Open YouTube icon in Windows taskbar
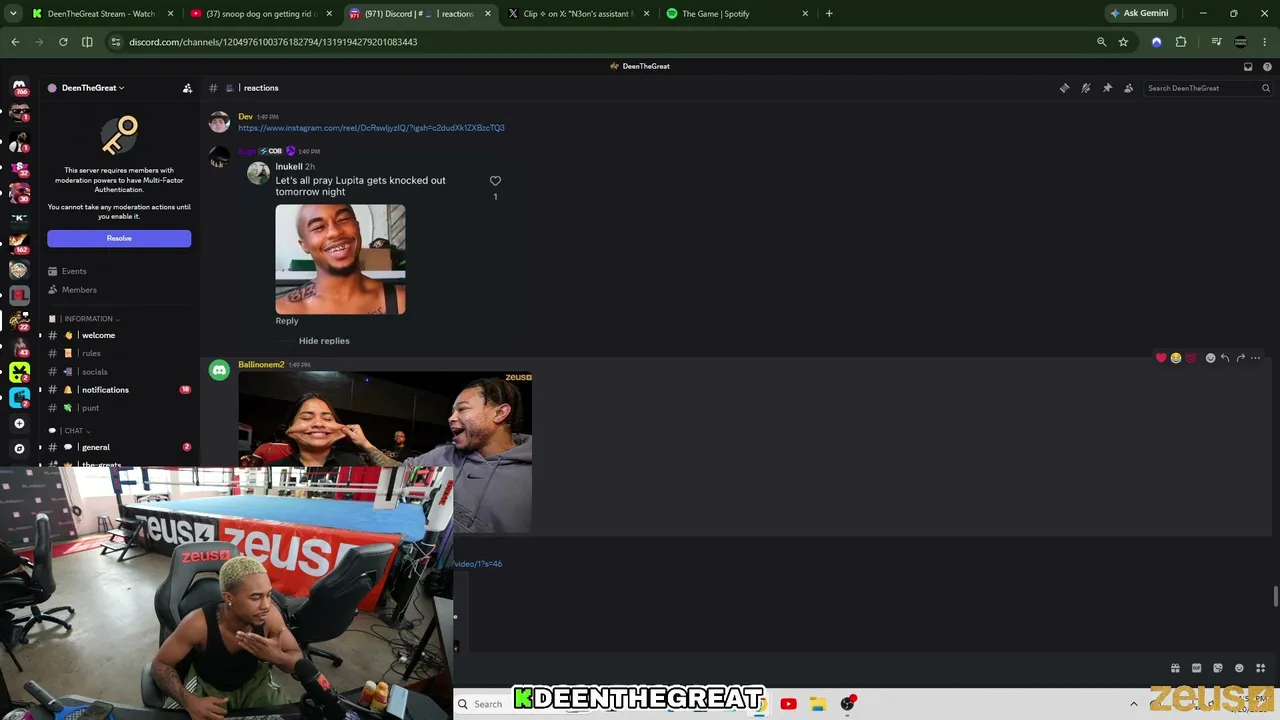This screenshot has height=720, width=1280. [788, 704]
